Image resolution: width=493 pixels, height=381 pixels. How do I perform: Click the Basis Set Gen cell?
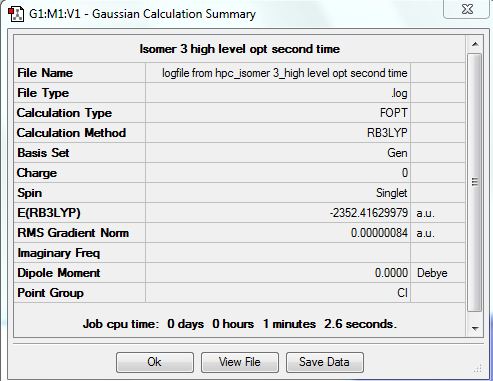click(x=278, y=153)
